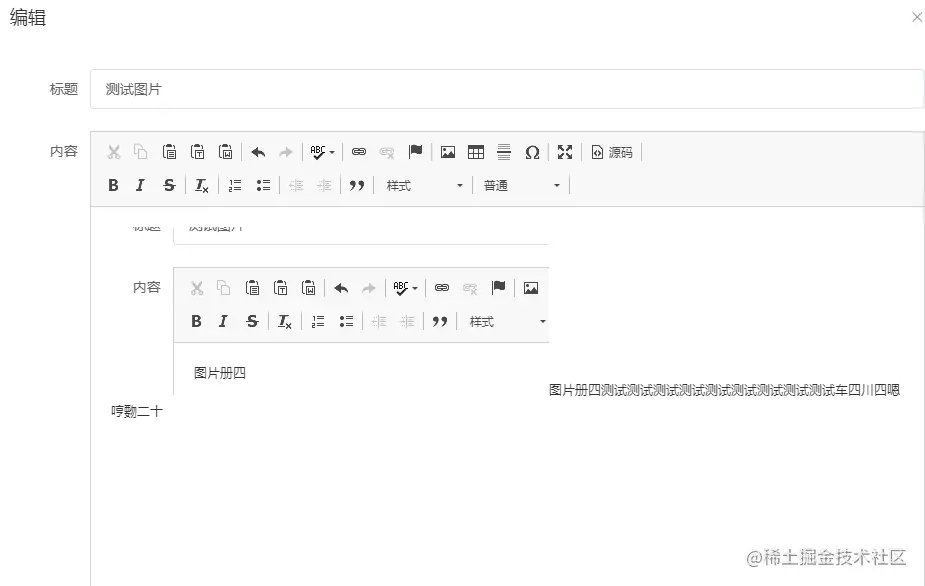The width and height of the screenshot is (925, 586).
Task: Click the text line starting 图片册四测试测试
Action: [x=724, y=390]
